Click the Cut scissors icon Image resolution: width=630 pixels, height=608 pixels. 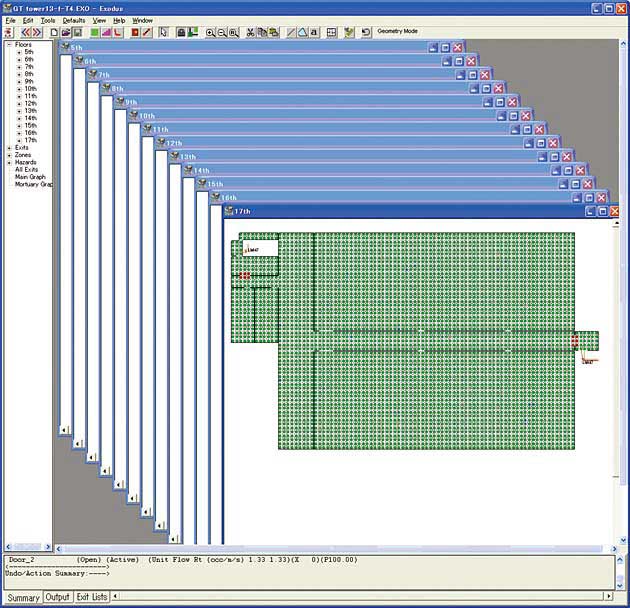coord(250,33)
